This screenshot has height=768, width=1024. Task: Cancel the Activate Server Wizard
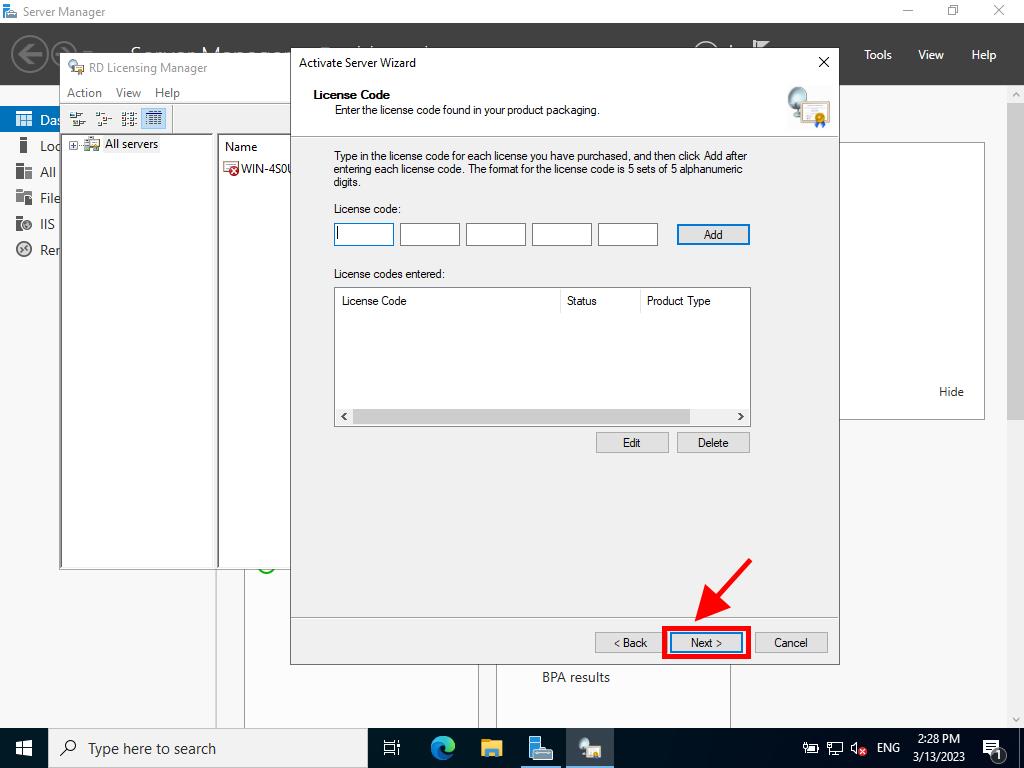point(790,643)
